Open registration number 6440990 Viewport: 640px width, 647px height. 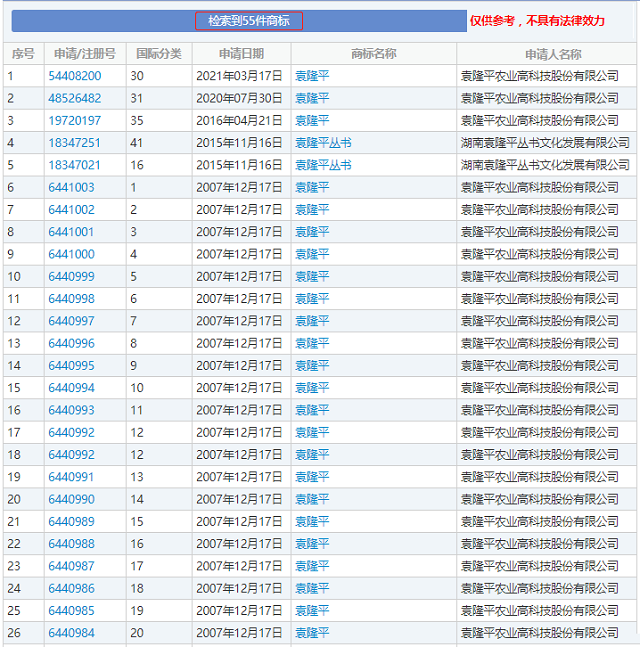click(x=71, y=499)
